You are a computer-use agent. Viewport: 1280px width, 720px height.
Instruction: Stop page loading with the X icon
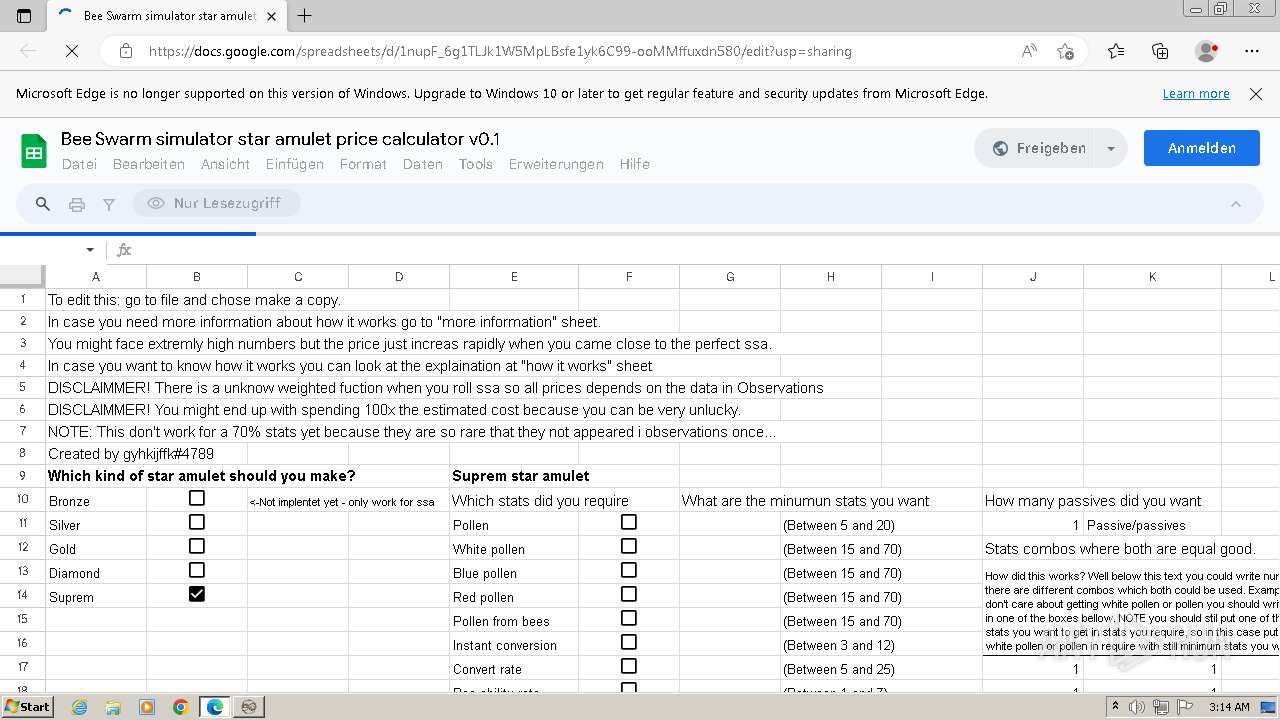[72, 51]
